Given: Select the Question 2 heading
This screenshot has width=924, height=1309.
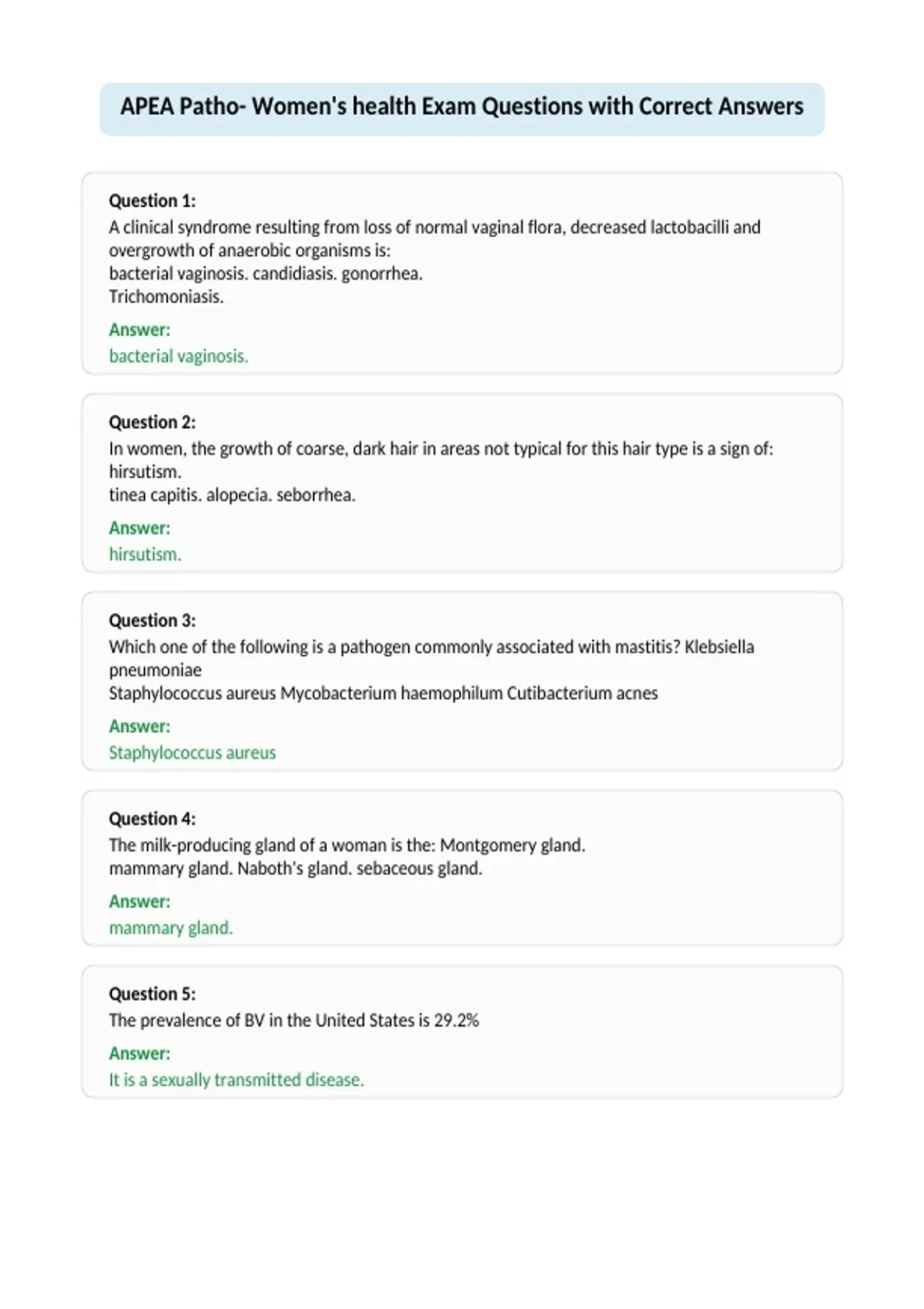Looking at the screenshot, I should pyautogui.click(x=152, y=422).
